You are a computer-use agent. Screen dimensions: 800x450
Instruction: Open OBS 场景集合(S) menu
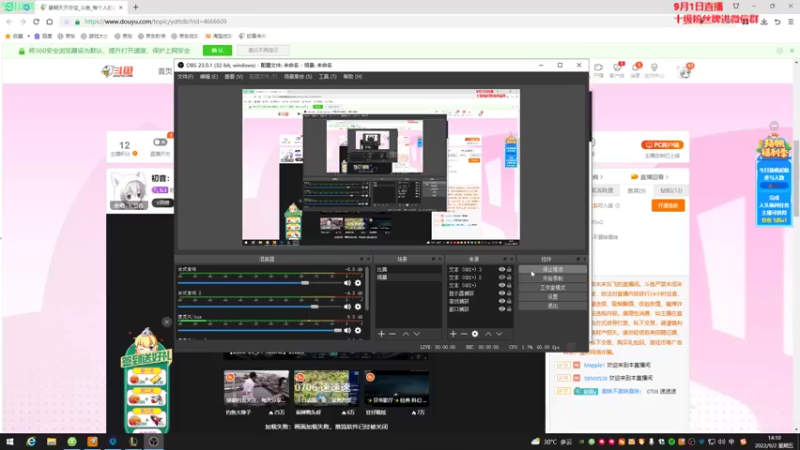(x=298, y=77)
